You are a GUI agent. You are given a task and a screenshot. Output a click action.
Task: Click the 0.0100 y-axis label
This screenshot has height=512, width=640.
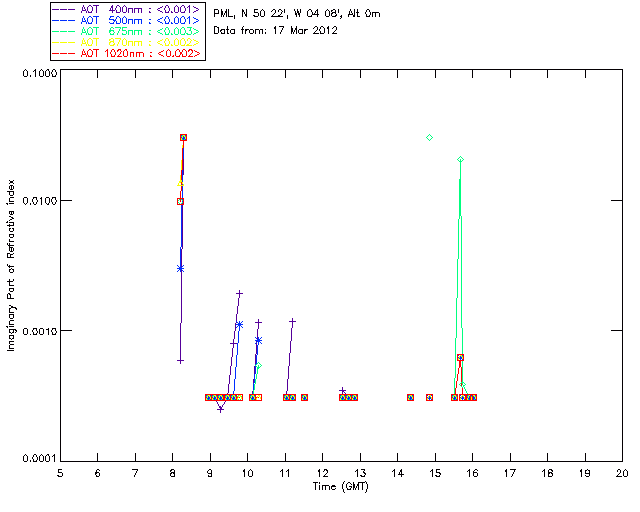pos(40,201)
